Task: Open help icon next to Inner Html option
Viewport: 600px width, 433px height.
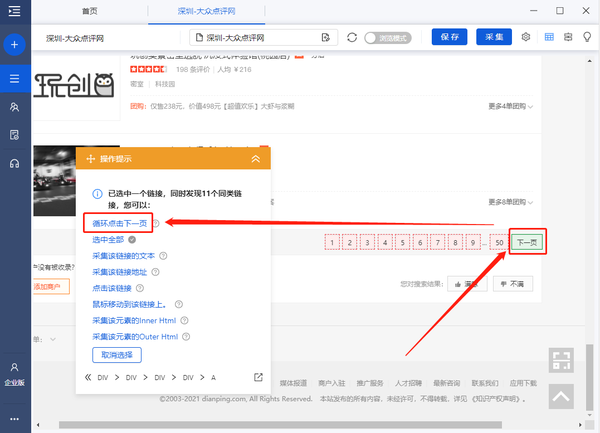Action: [x=184, y=321]
